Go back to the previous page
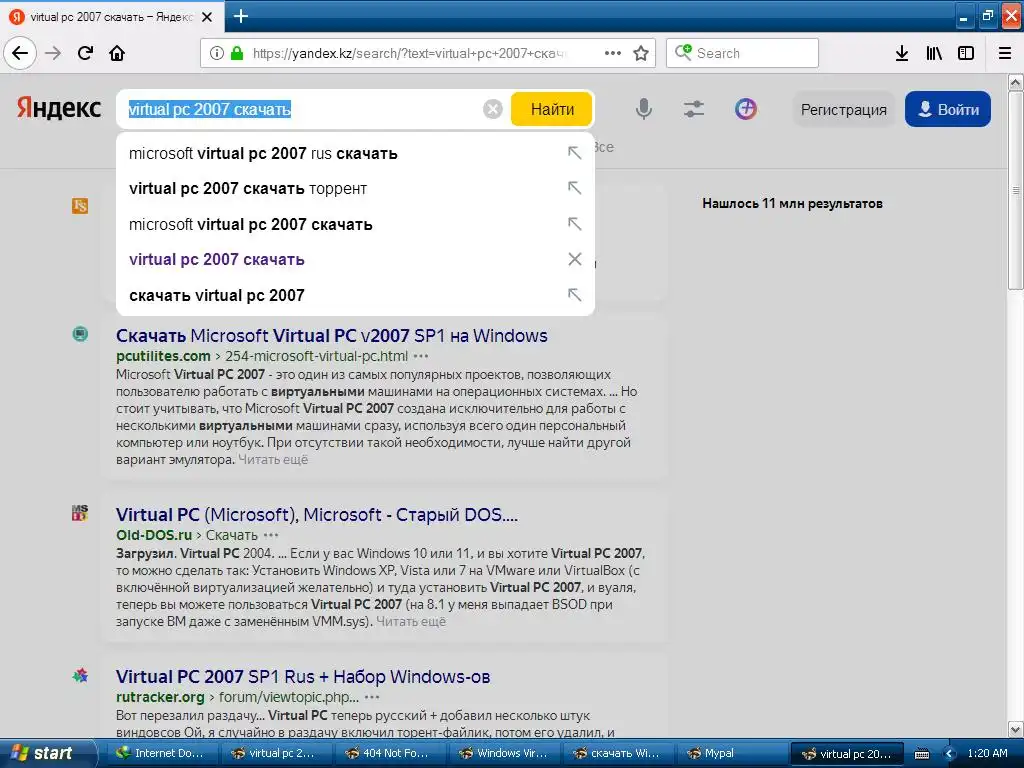1024x768 pixels. tap(20, 53)
